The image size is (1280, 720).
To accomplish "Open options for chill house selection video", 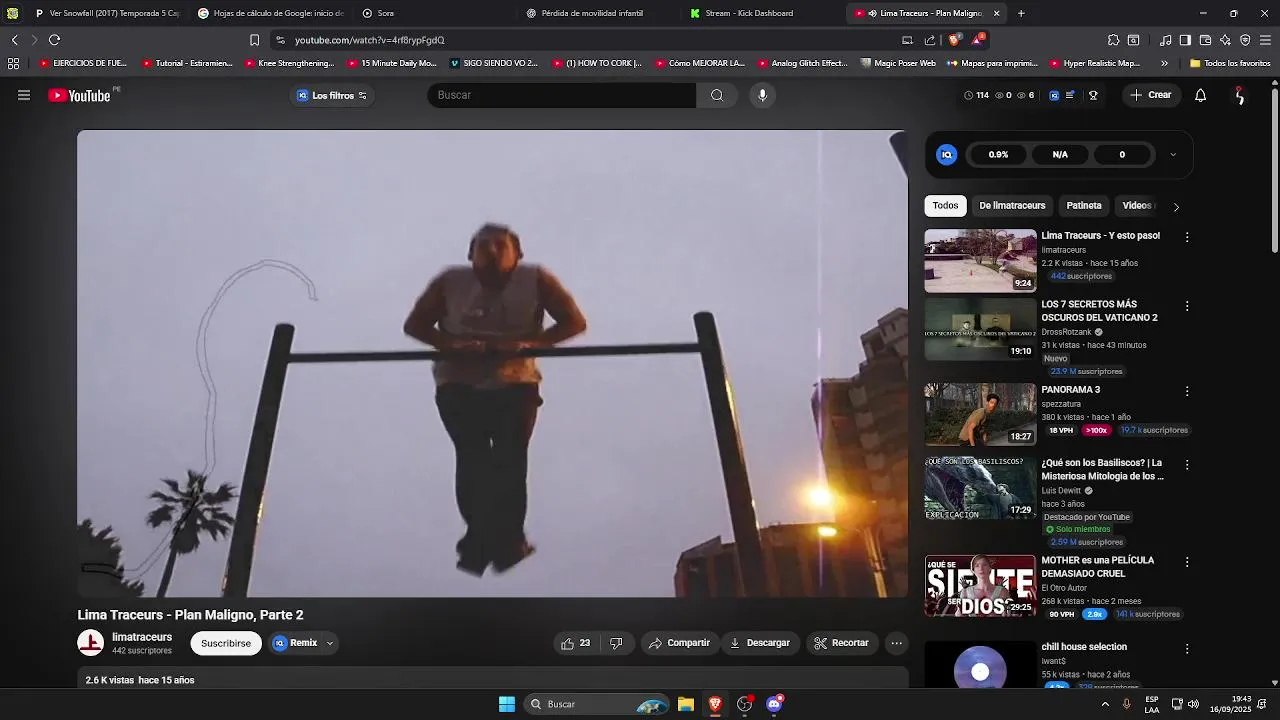I will click(1187, 649).
